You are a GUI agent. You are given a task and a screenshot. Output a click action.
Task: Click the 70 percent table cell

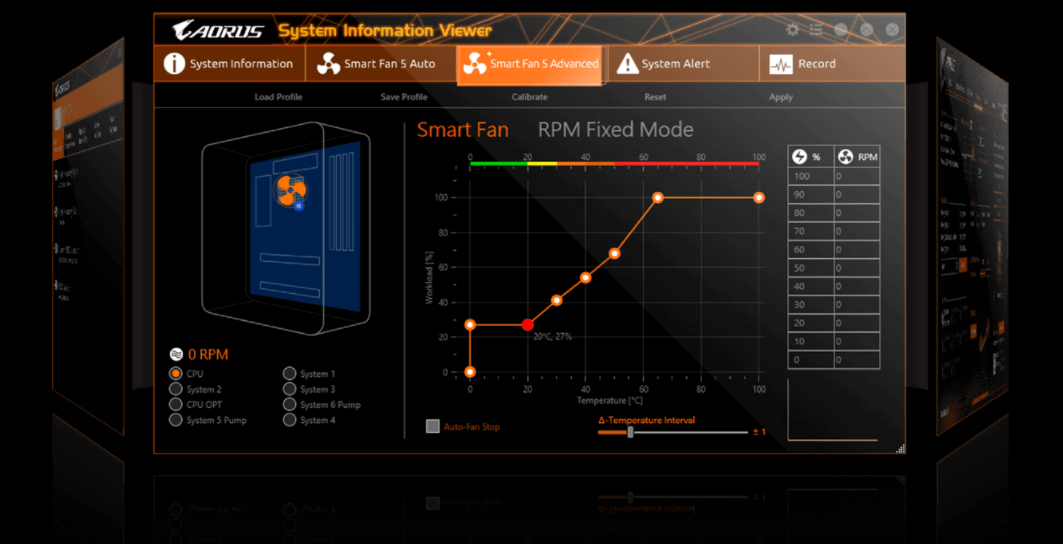click(811, 231)
